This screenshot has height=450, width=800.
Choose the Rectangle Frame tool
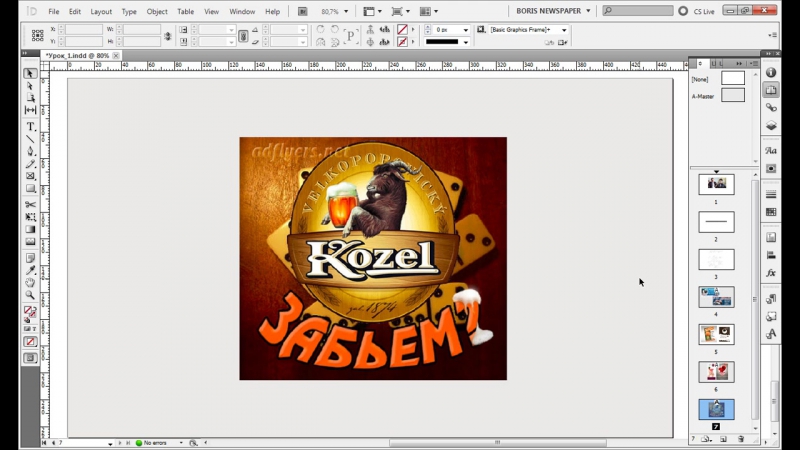click(30, 176)
